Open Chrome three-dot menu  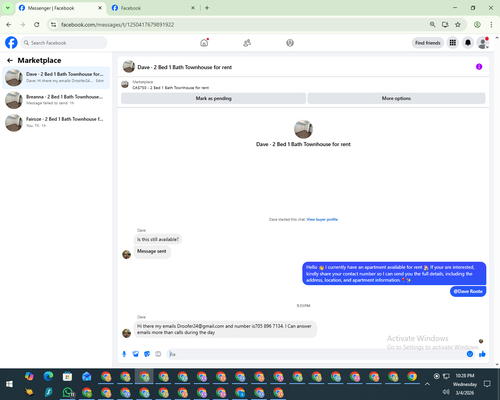click(491, 24)
